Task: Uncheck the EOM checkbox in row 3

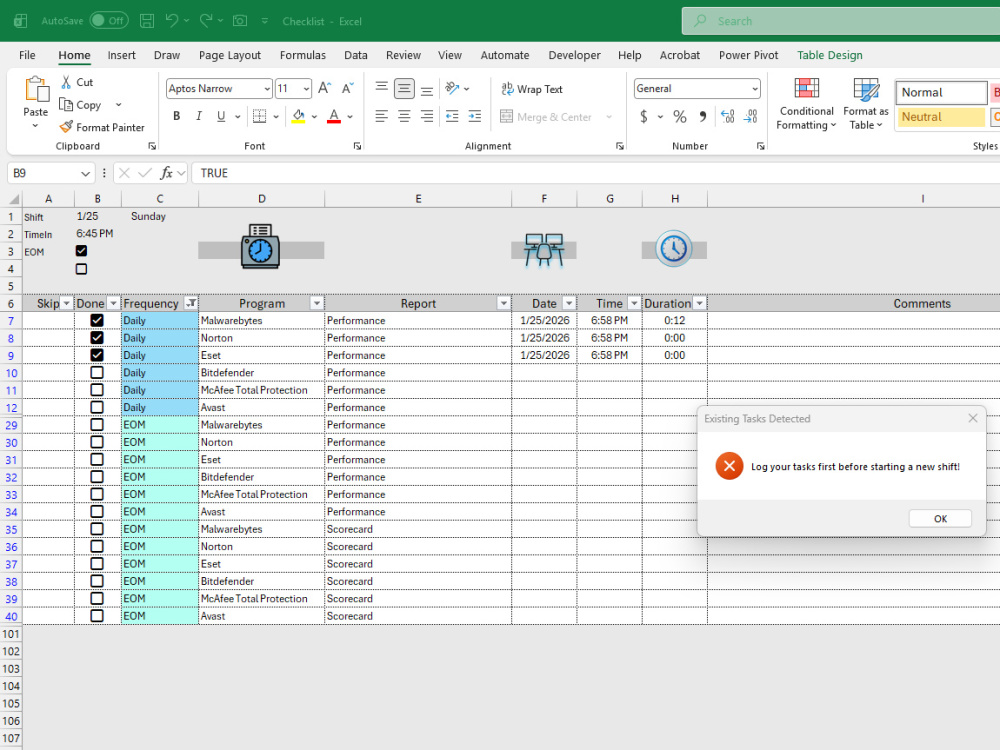Action: pyautogui.click(x=81, y=251)
